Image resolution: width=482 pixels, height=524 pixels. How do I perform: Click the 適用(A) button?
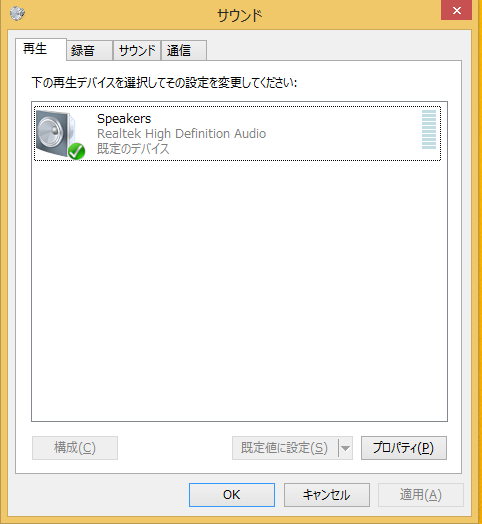tap(421, 495)
